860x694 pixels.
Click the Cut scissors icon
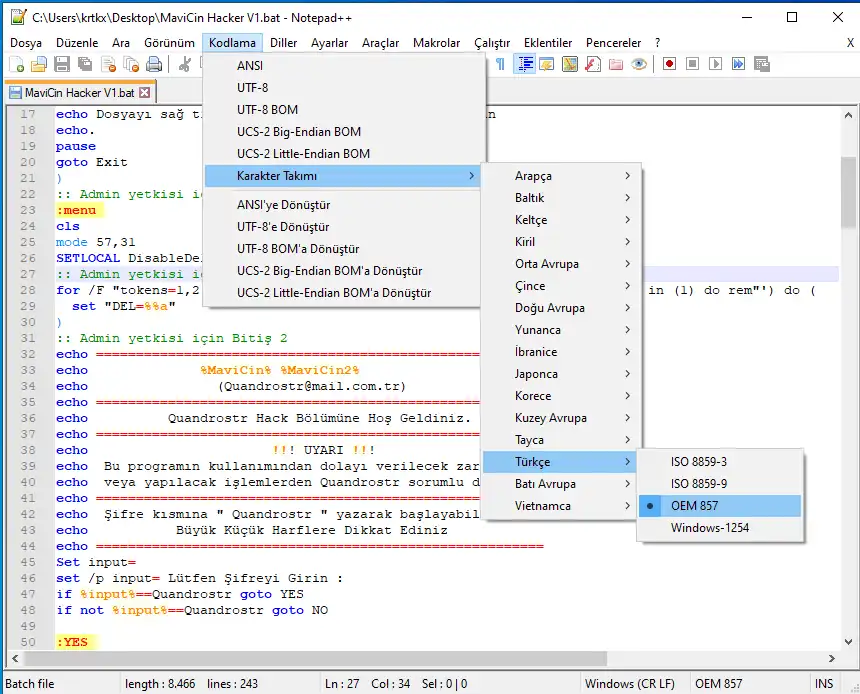coord(185,65)
